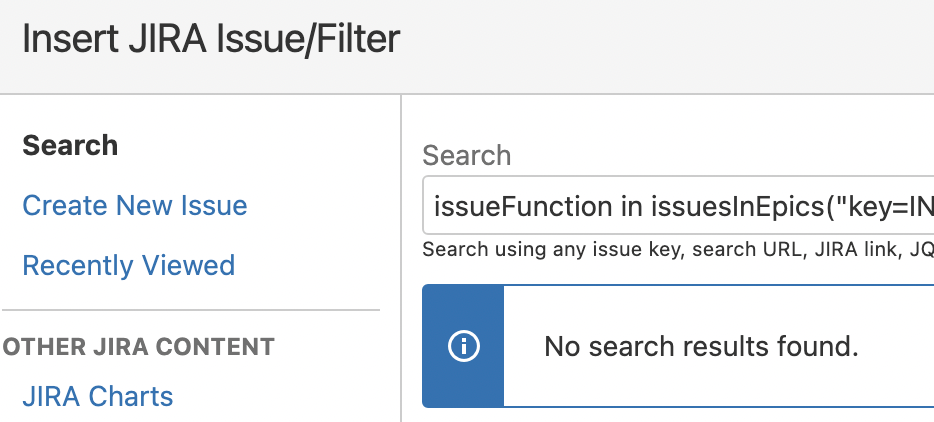Click the hint text below the search field

(678, 249)
